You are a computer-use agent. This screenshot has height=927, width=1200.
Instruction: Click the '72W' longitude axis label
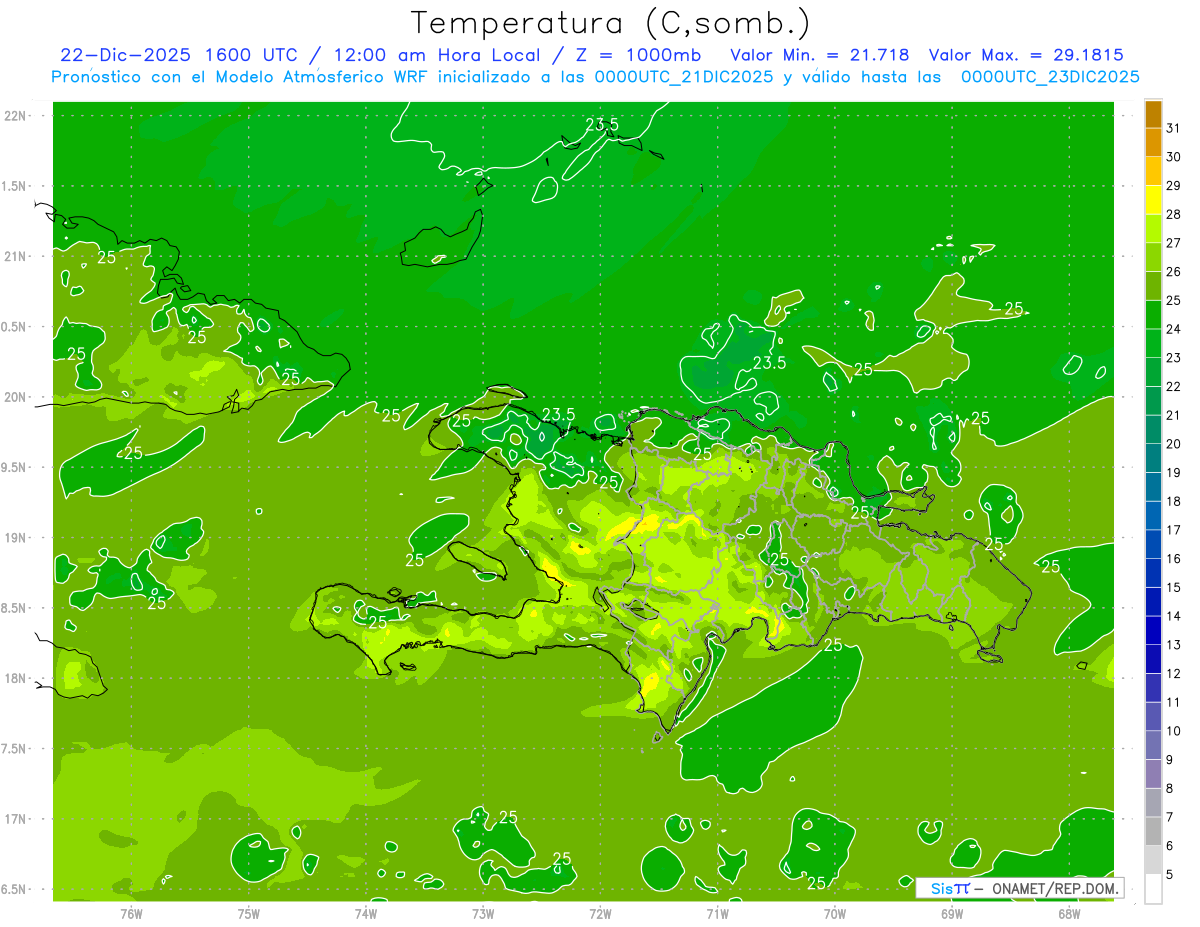[600, 913]
